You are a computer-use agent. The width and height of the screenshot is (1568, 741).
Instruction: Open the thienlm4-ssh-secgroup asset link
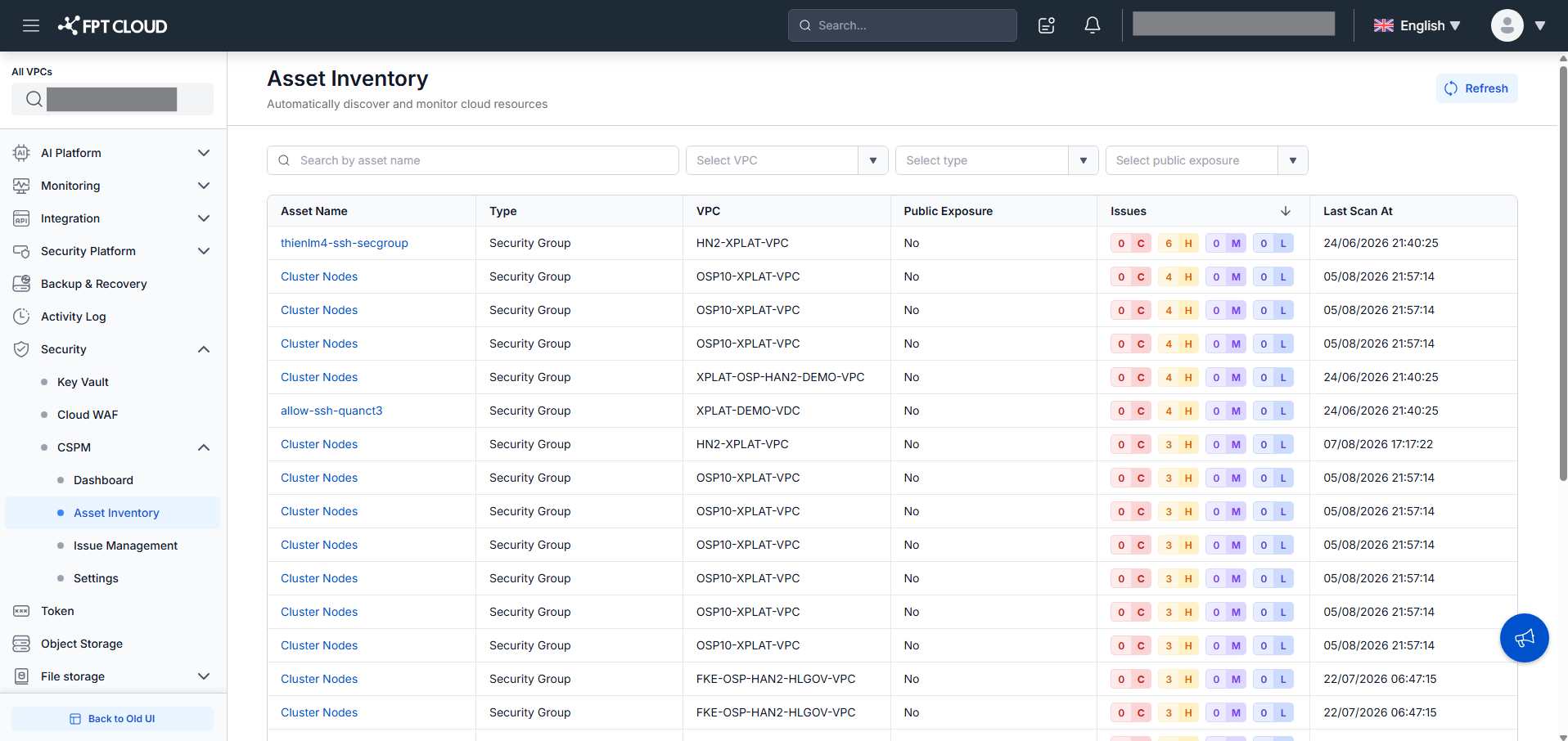pyautogui.click(x=344, y=243)
